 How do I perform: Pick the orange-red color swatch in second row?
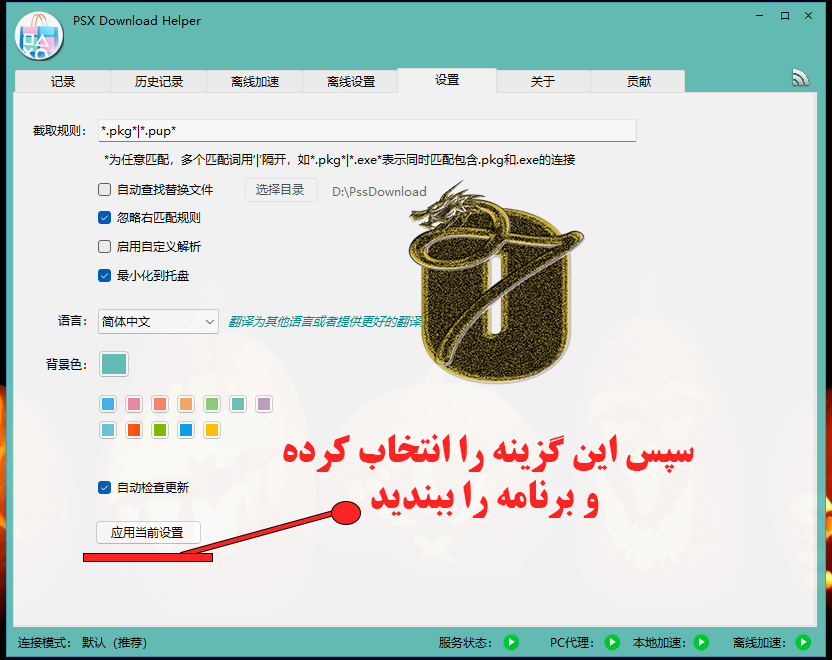click(134, 430)
